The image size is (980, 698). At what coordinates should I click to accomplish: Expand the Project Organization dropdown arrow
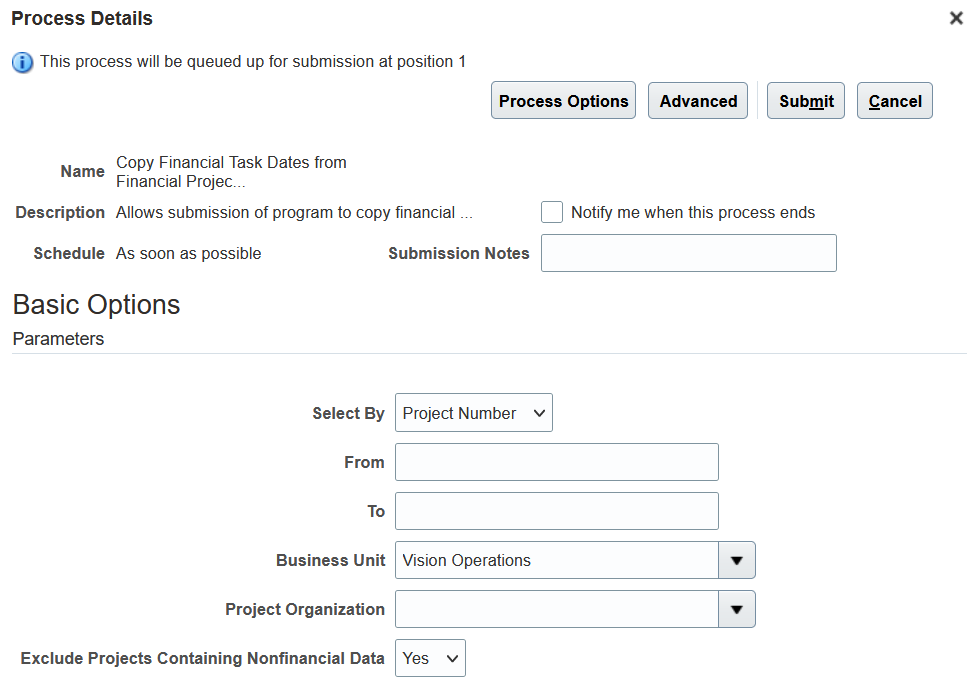tap(737, 609)
